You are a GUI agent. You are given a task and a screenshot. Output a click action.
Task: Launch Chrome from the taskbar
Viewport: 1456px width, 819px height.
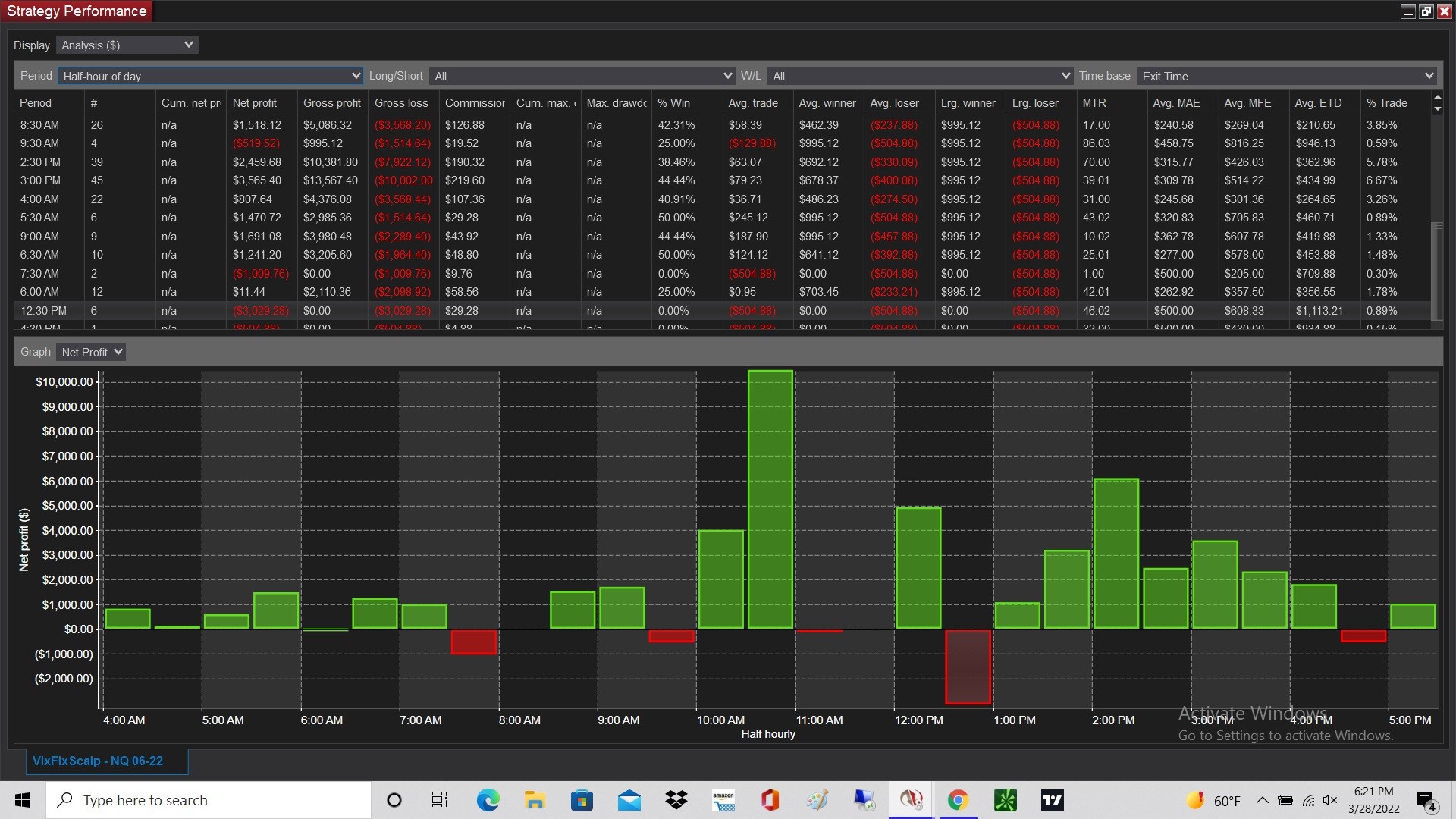click(x=958, y=800)
